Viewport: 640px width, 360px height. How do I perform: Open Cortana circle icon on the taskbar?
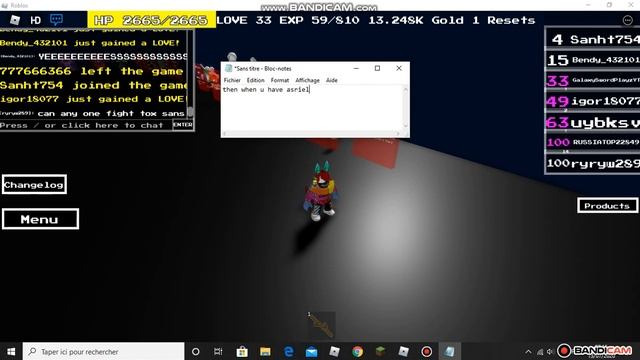tap(196, 351)
